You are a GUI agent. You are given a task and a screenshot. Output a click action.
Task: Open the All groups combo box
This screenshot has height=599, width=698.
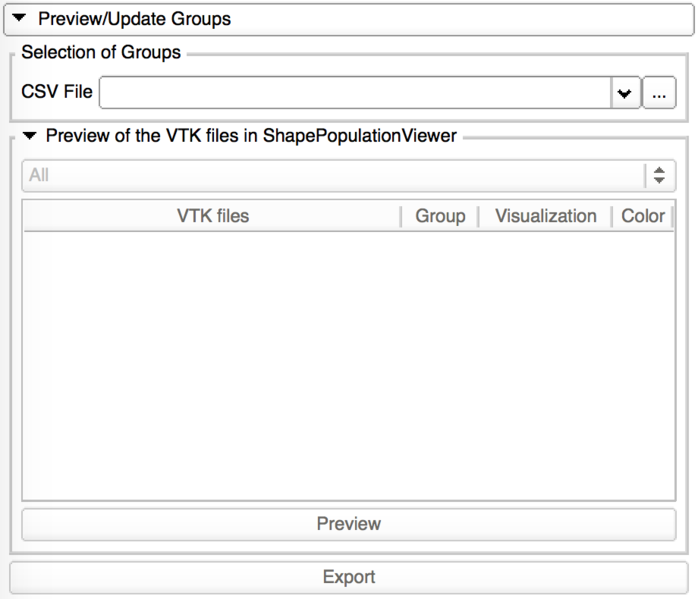point(335,175)
